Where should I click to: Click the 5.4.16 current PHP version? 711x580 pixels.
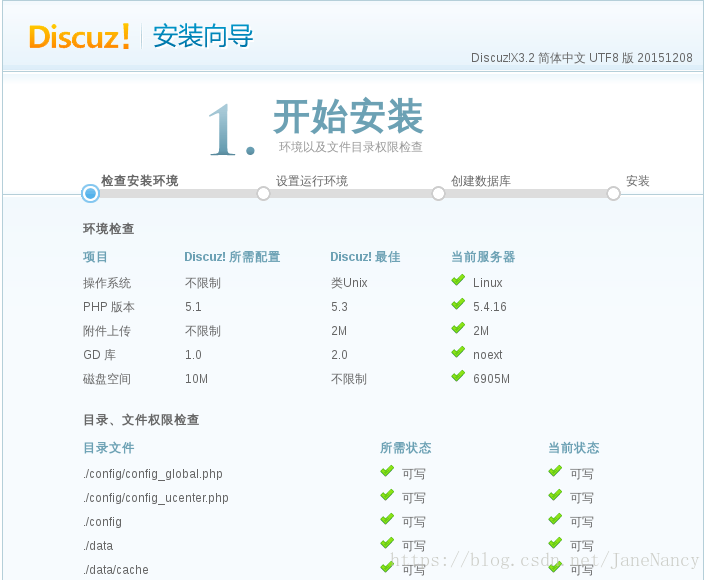tap(490, 307)
